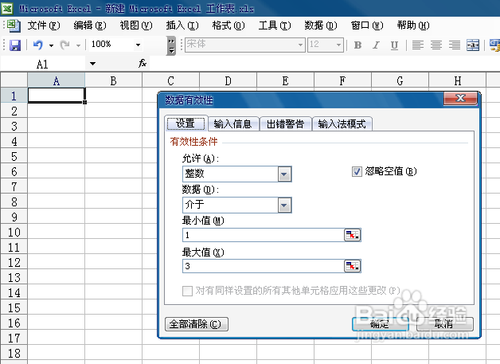Open the font size 12 dropdown
The height and width of the screenshot is (364, 500).
point(339,45)
